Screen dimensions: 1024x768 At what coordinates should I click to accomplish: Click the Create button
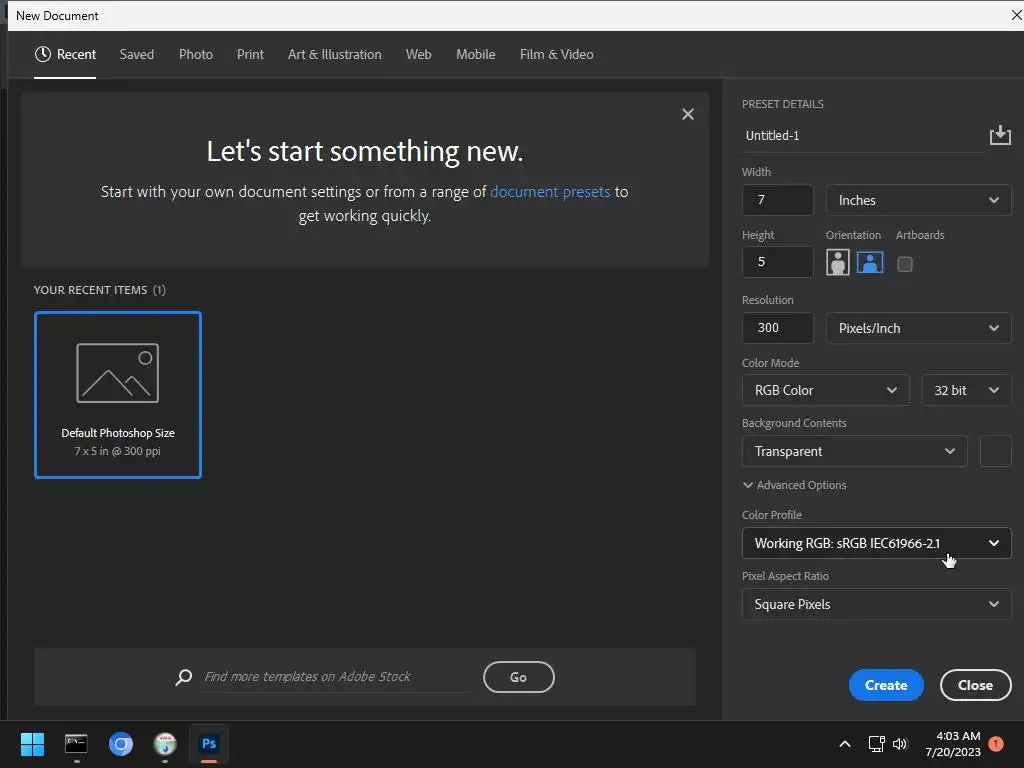pyautogui.click(x=886, y=685)
